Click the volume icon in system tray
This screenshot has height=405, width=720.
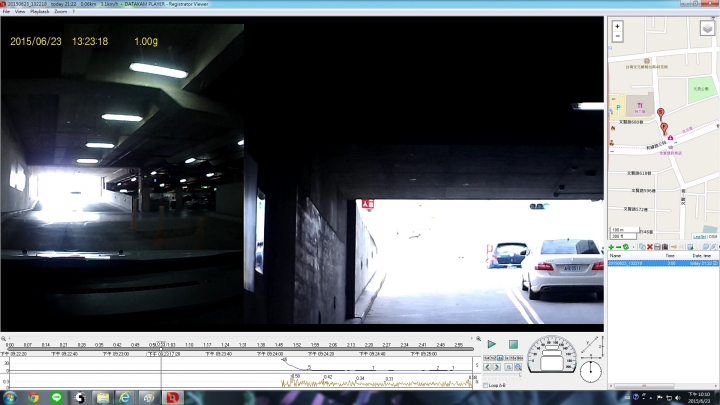click(678, 398)
